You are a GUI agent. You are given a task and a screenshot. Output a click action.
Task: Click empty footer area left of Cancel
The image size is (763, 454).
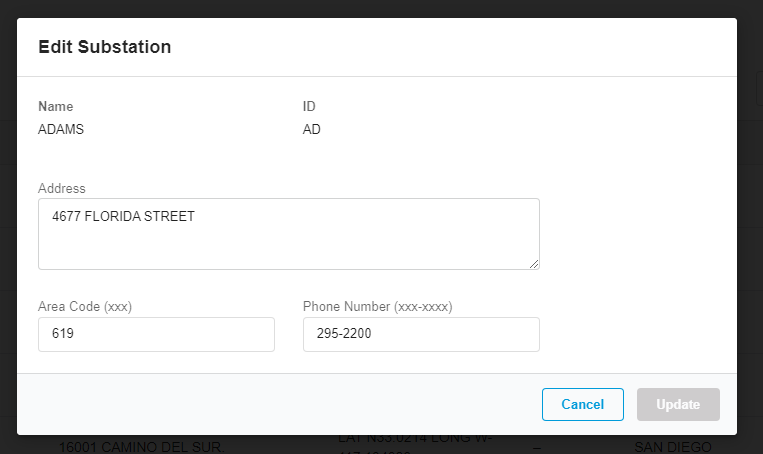pyautogui.click(x=280, y=404)
